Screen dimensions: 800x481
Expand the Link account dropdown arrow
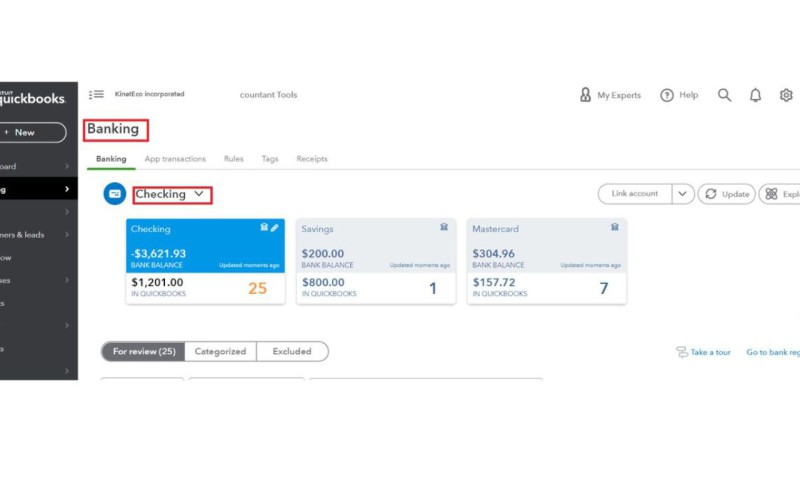pos(683,194)
